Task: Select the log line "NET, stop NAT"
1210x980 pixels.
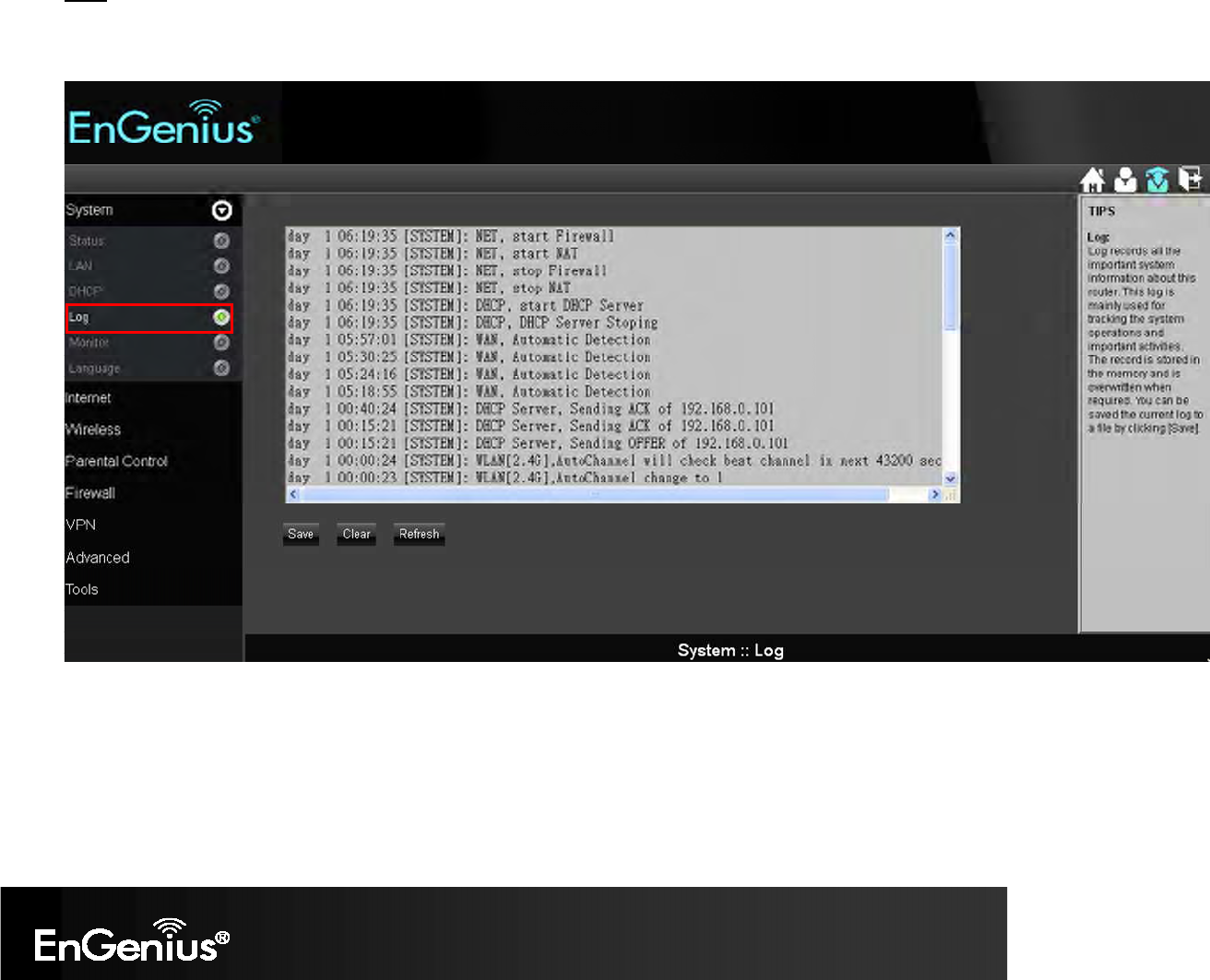Action: 429,289
